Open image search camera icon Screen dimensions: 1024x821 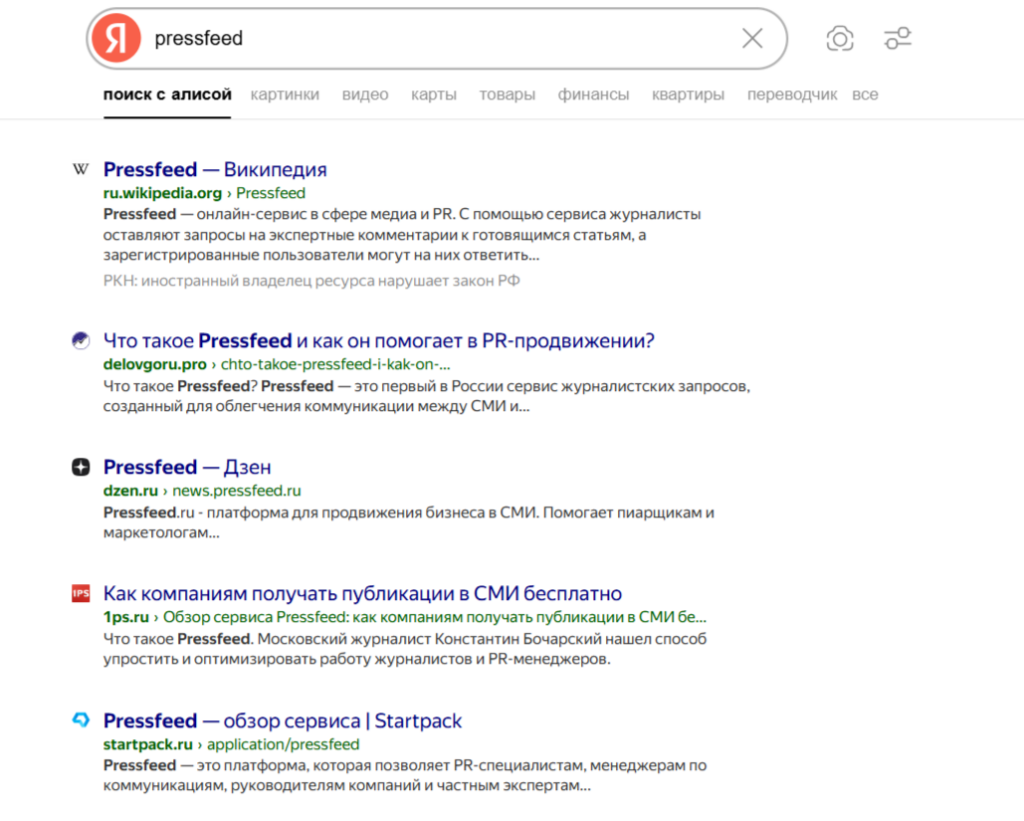839,39
